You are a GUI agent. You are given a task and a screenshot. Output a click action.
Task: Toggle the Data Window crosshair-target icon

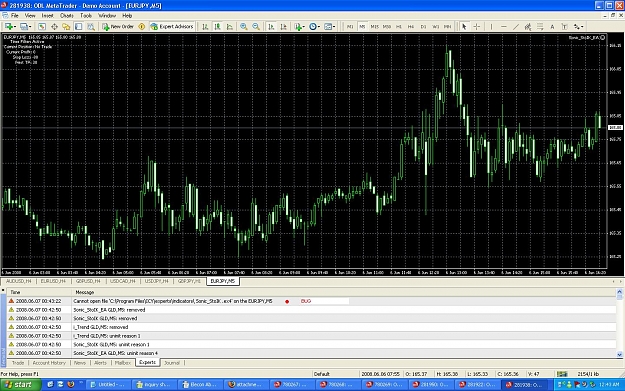click(54, 26)
